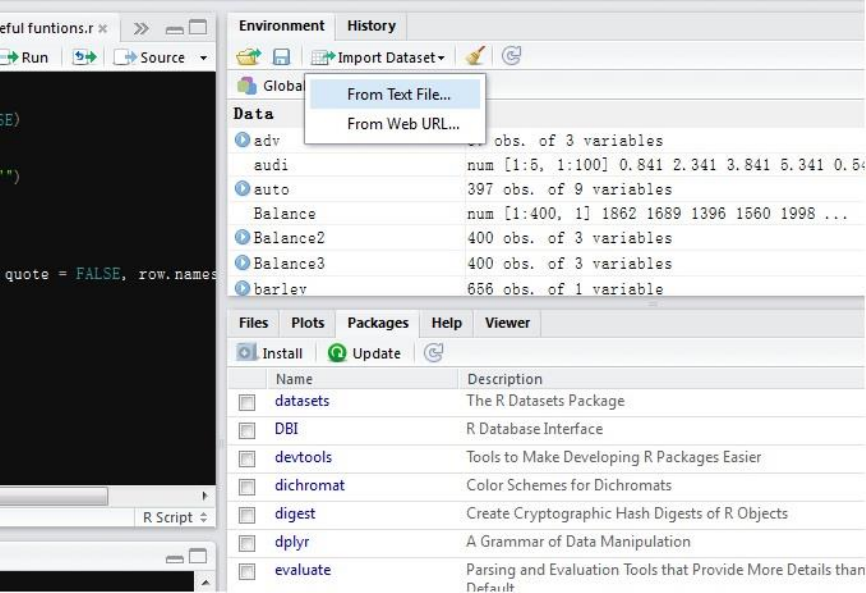This screenshot has height=593, width=866.
Task: Maximize the console pane
Action: [198, 556]
